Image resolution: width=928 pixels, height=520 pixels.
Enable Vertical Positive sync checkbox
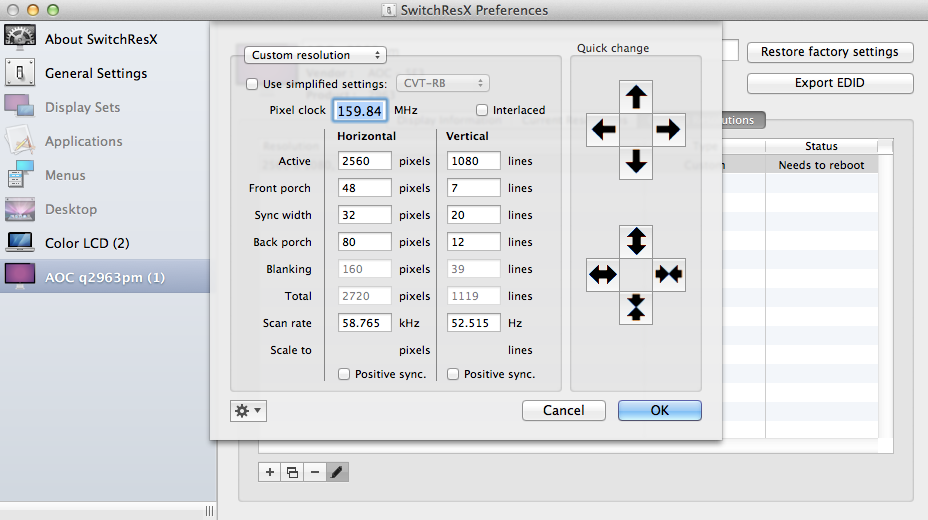[453, 374]
